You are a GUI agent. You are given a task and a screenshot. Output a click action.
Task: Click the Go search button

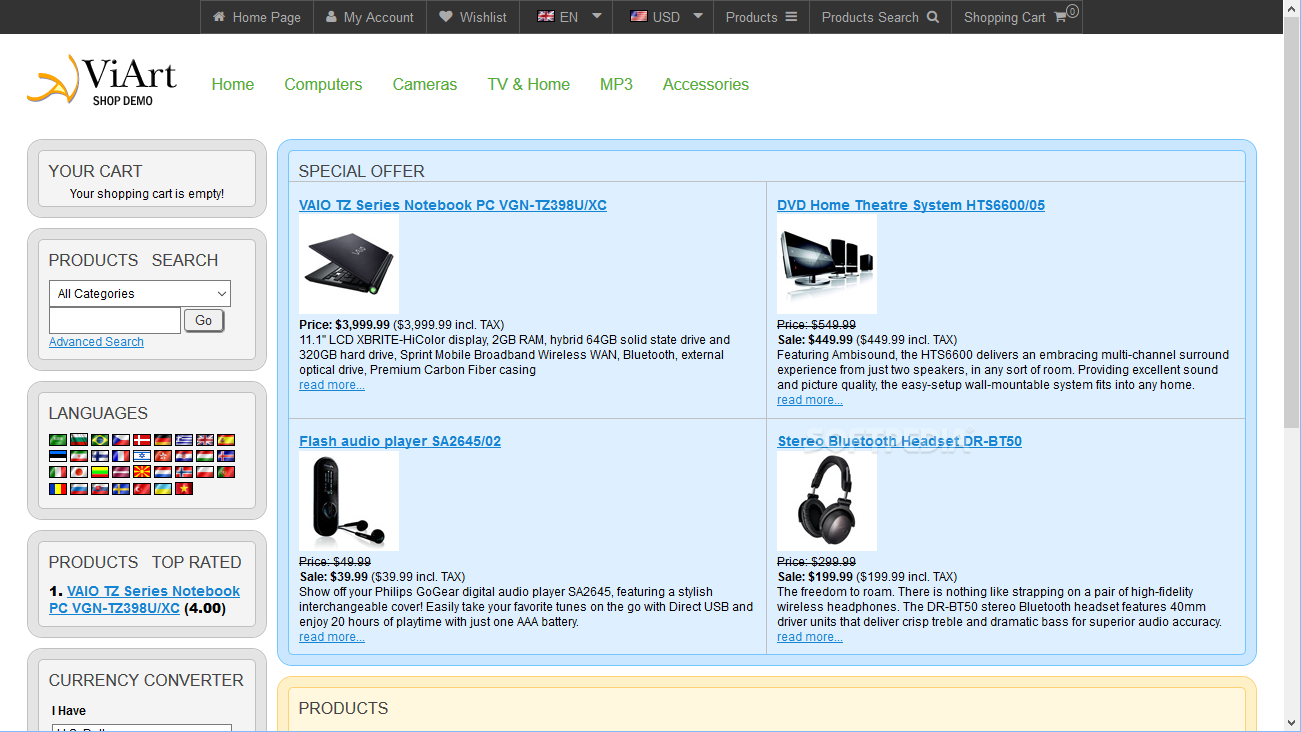tap(204, 321)
